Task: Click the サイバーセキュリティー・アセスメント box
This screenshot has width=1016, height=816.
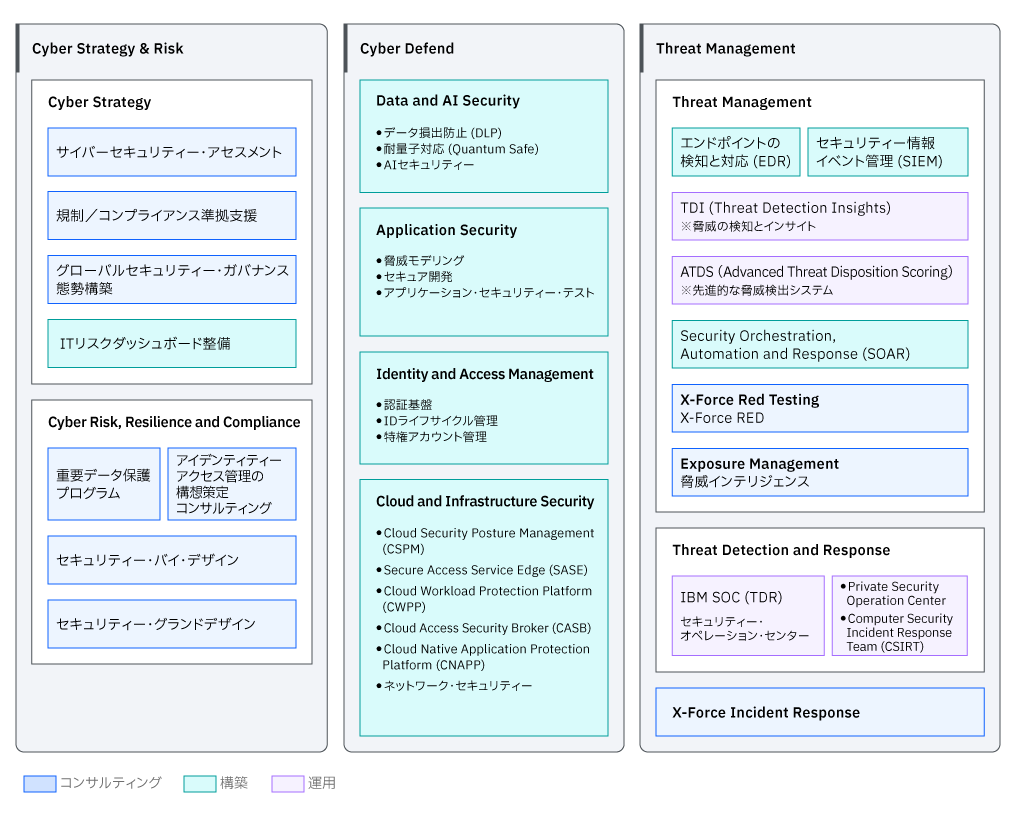Action: pyautogui.click(x=172, y=152)
